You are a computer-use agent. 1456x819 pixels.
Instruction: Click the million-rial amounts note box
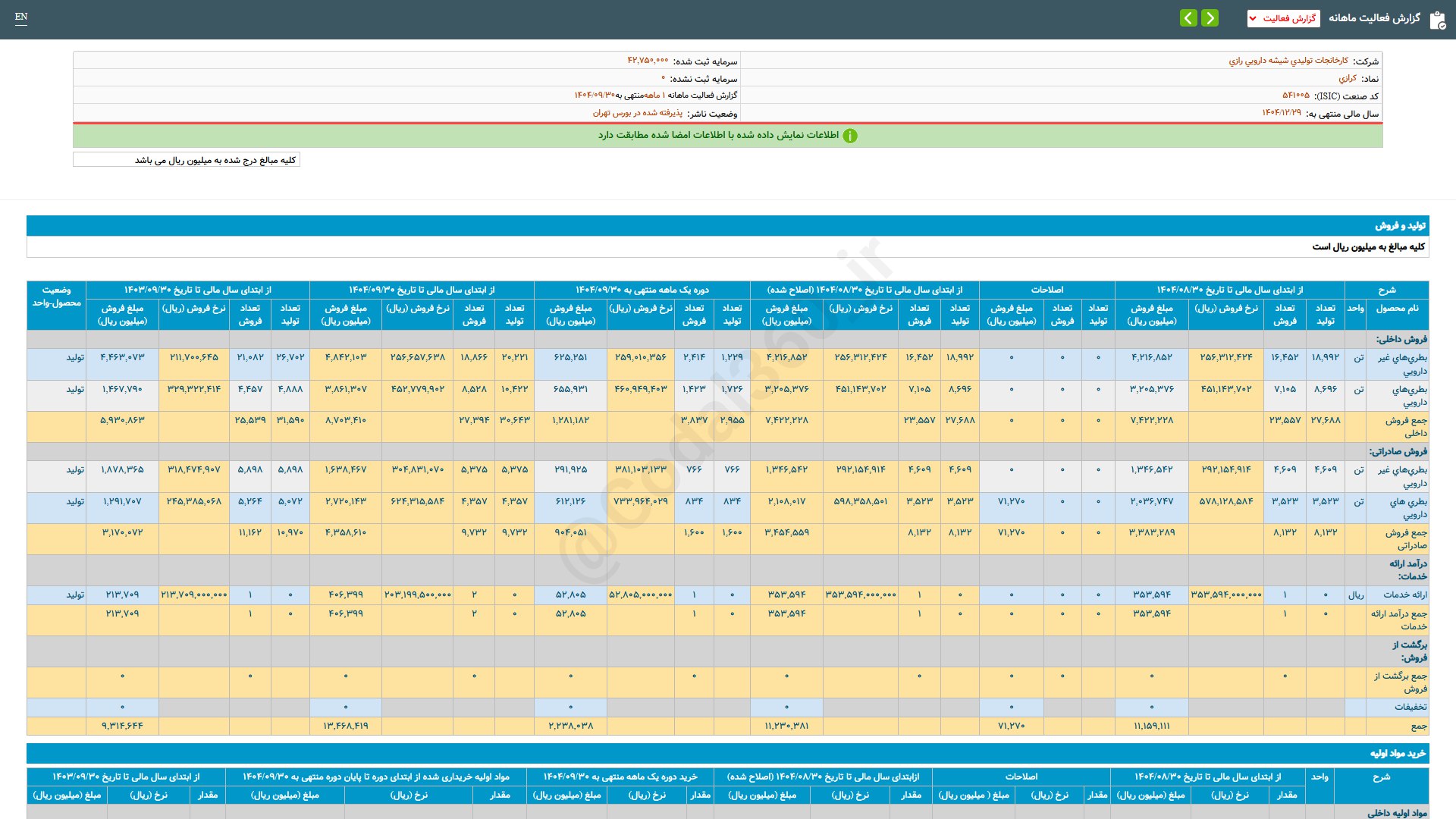[x=187, y=160]
